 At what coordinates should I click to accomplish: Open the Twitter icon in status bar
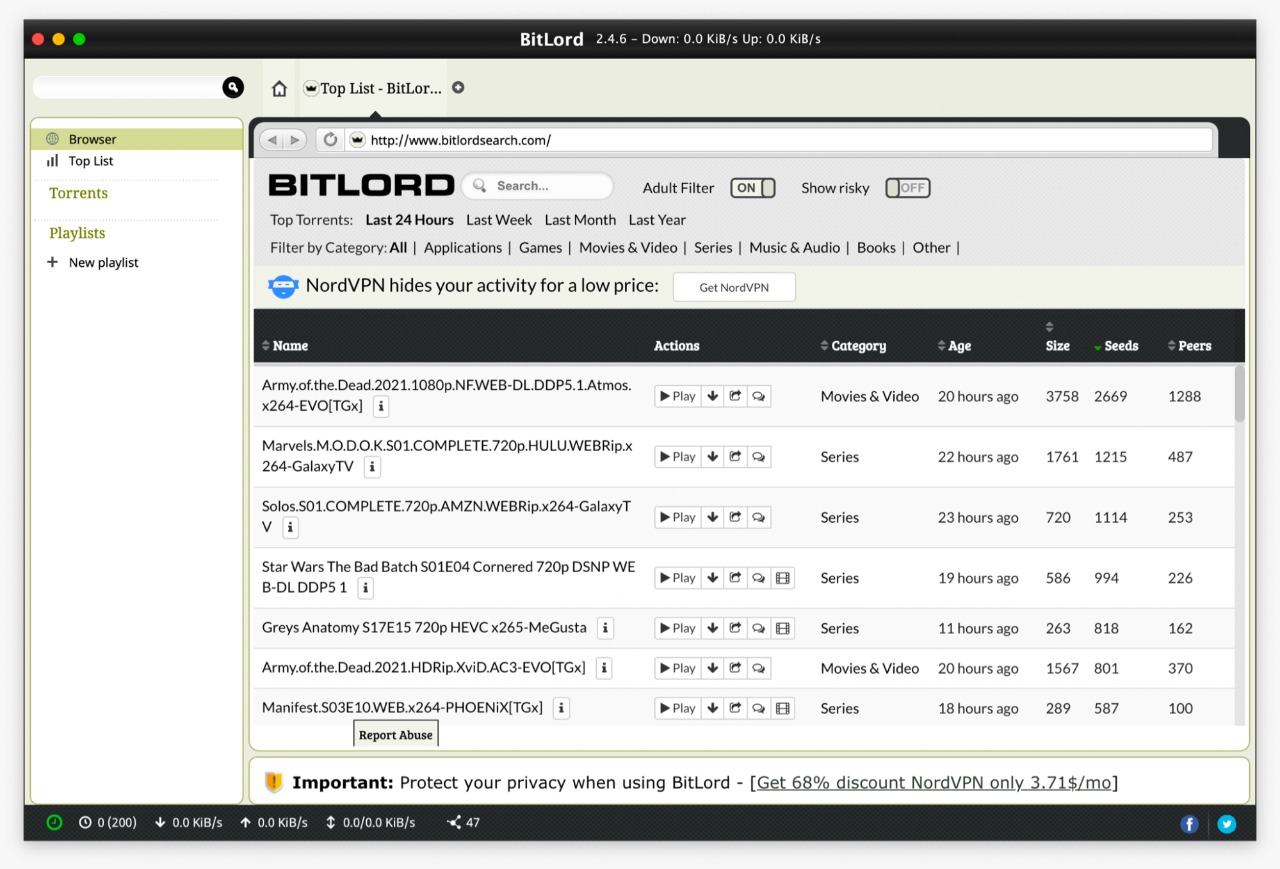coord(1227,824)
